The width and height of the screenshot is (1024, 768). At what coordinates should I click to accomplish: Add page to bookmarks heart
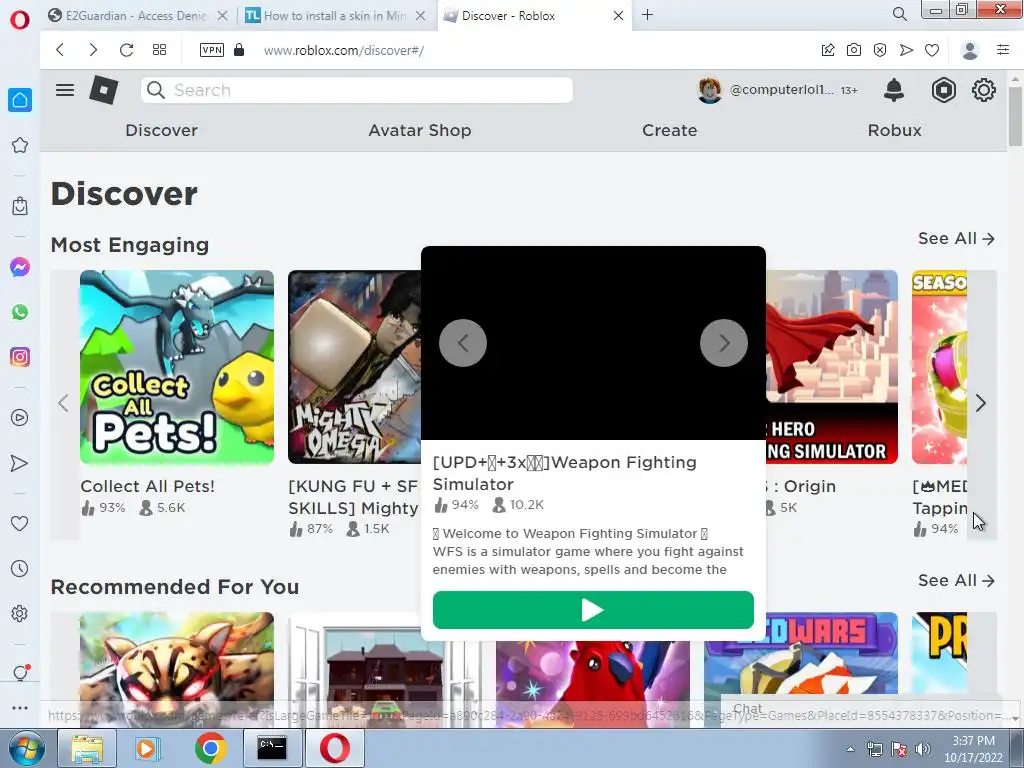pos(932,50)
